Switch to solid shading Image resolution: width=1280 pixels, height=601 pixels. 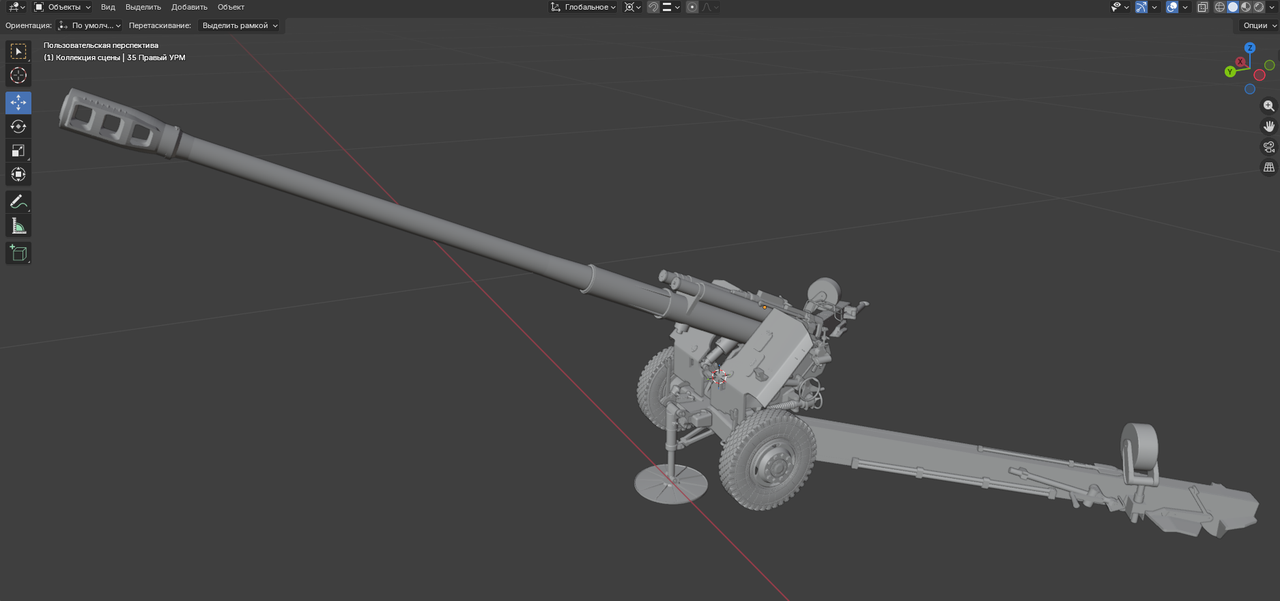click(1232, 7)
